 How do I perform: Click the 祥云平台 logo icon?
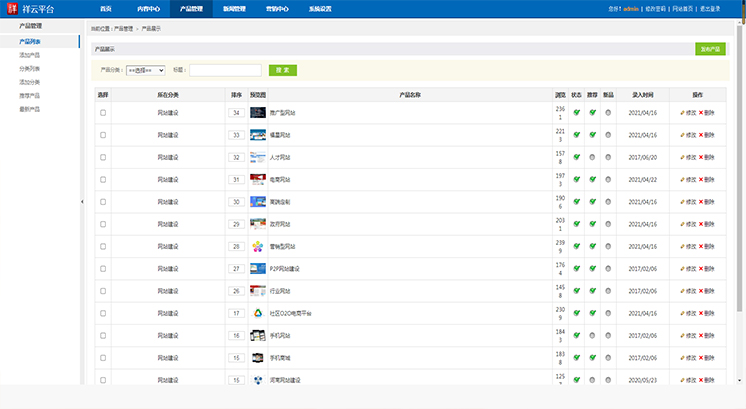[x=11, y=8]
